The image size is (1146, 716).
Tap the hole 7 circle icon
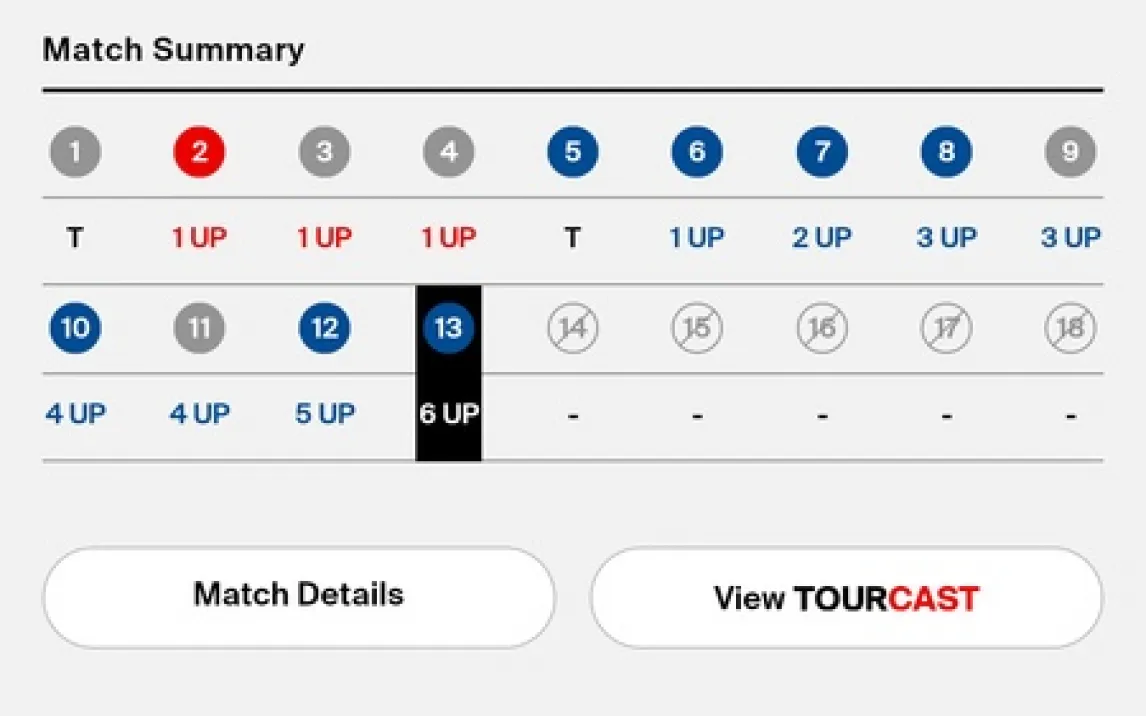(x=822, y=153)
